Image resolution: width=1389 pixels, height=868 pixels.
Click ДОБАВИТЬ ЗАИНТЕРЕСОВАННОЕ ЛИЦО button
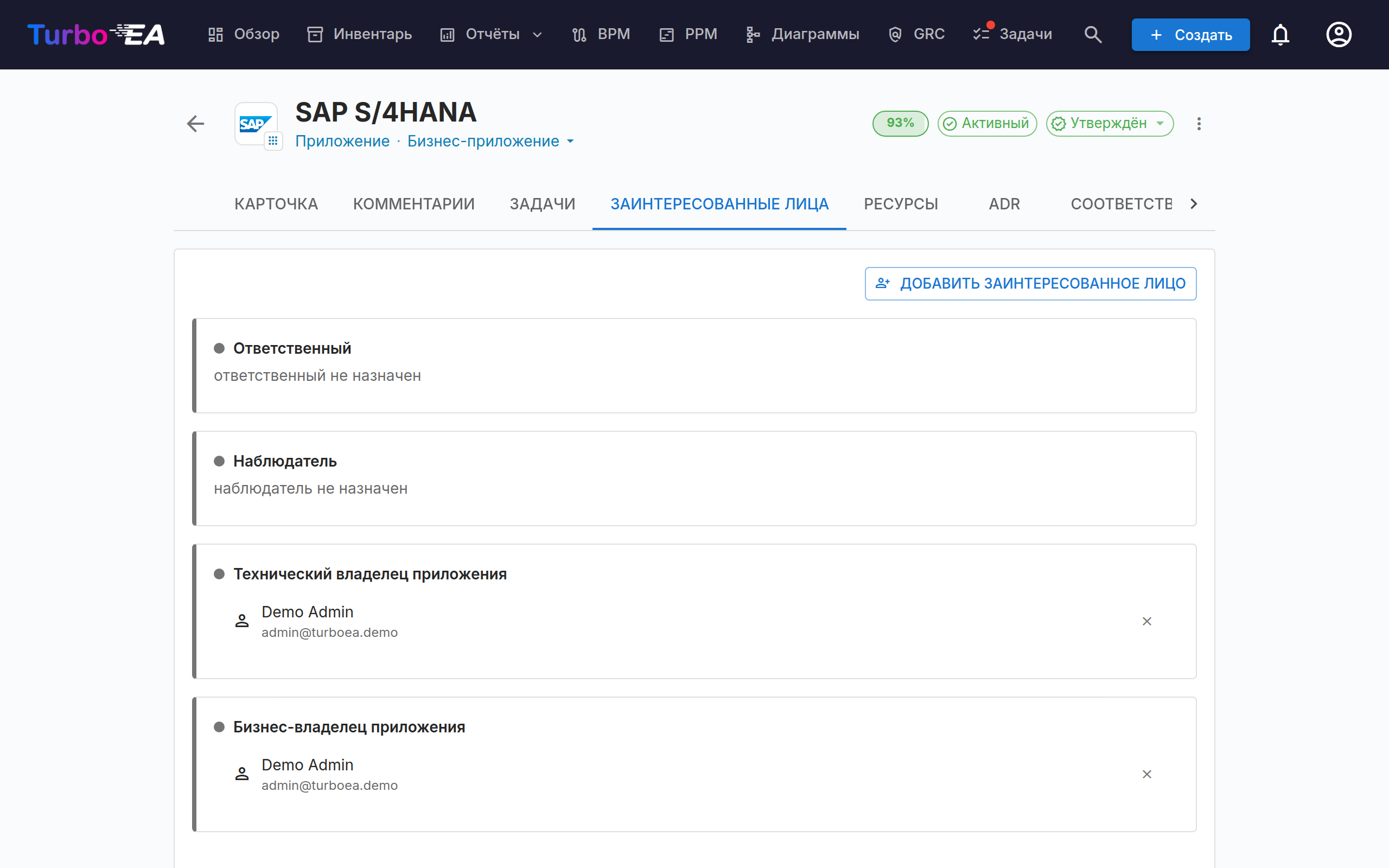1030,284
